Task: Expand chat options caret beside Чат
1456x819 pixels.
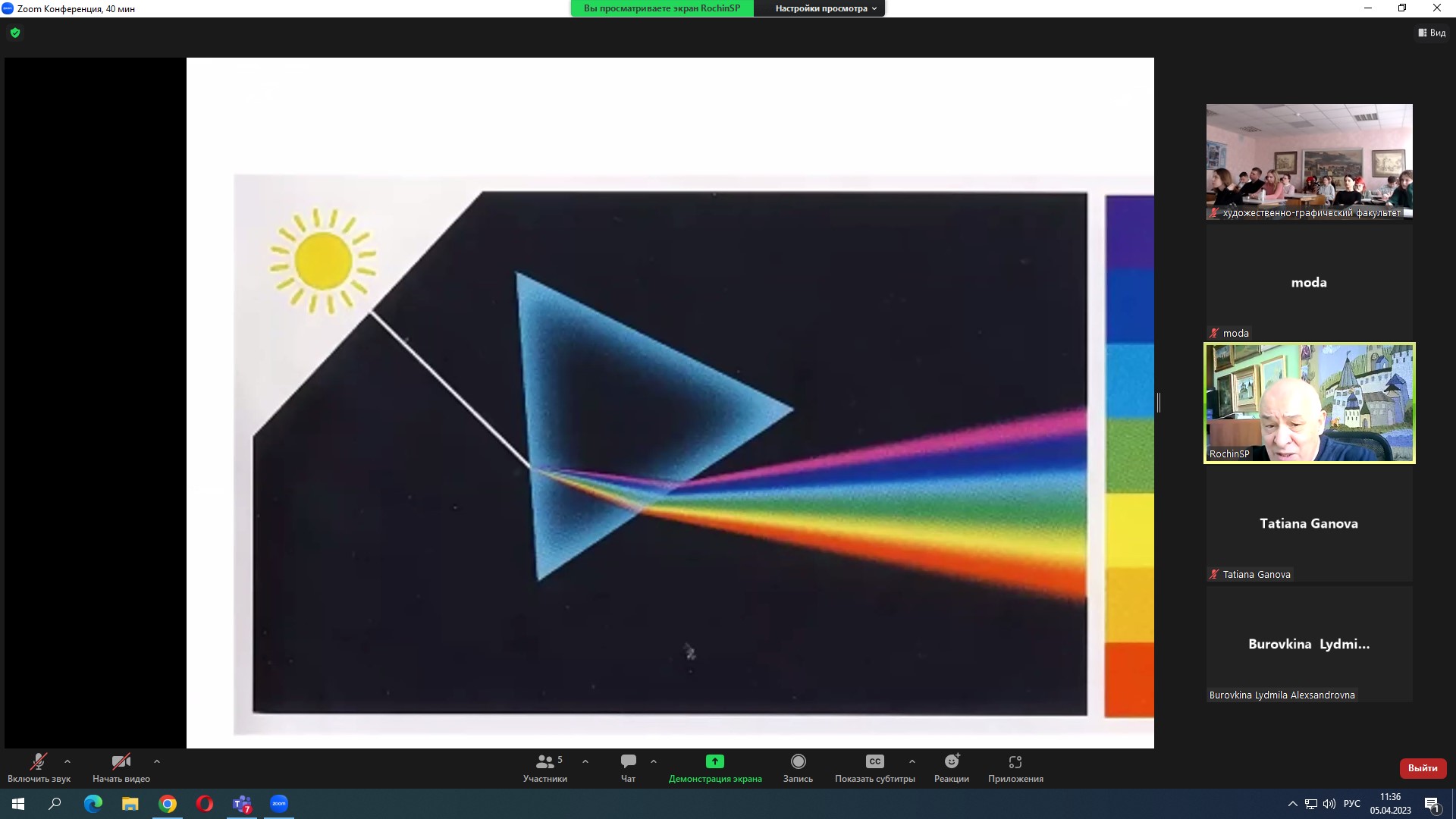Action: coord(654,761)
